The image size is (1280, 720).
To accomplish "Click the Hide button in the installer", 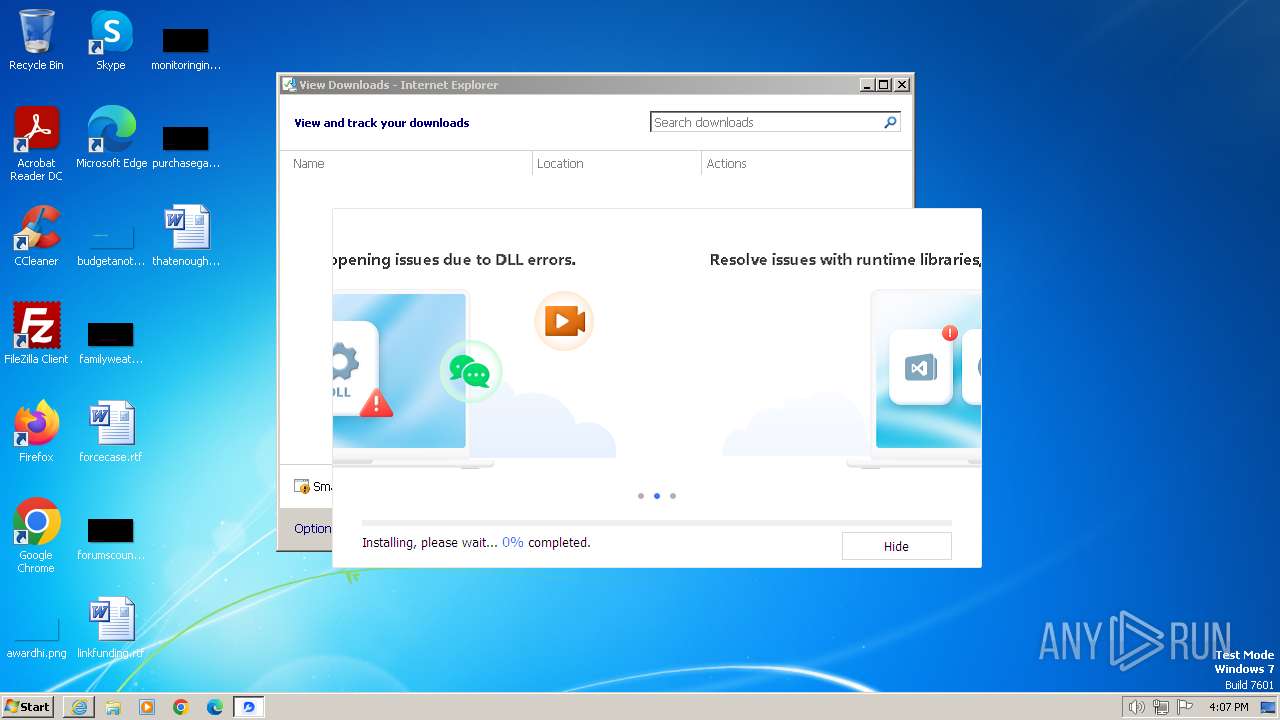I will pos(896,546).
